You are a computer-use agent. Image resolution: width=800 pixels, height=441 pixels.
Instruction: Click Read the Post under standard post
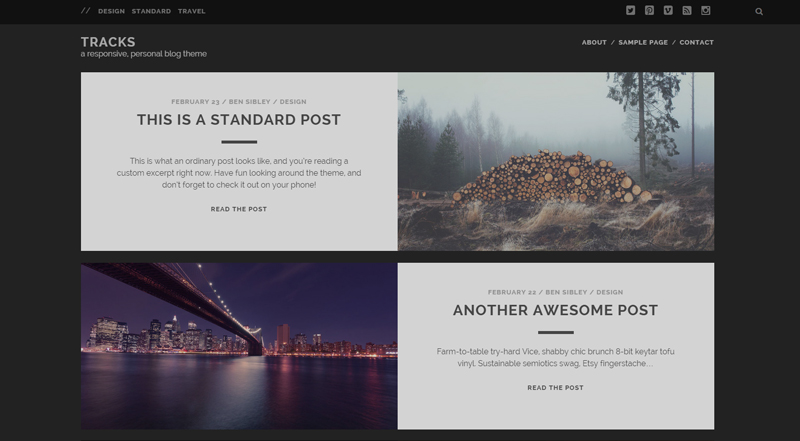[x=239, y=209]
